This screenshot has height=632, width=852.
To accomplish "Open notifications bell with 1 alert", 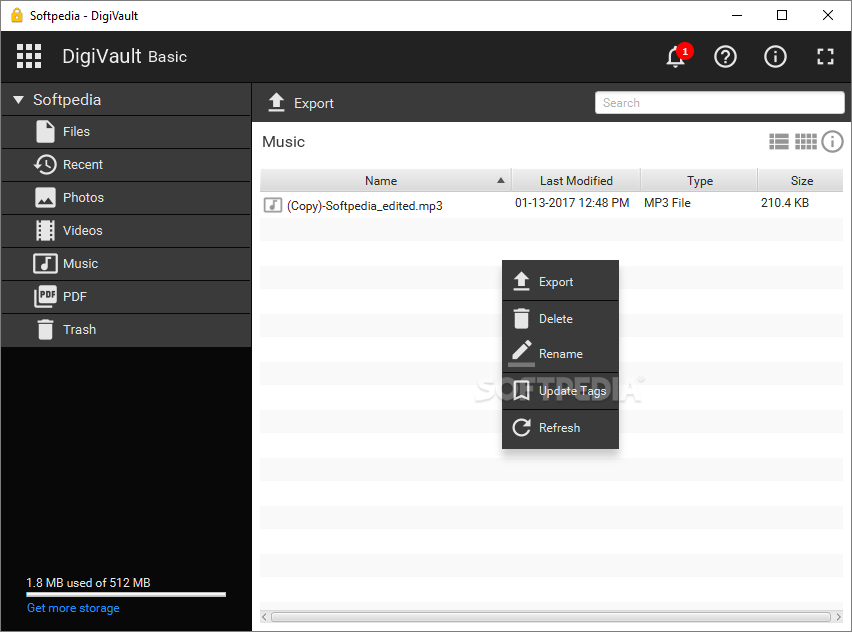I will (678, 56).
